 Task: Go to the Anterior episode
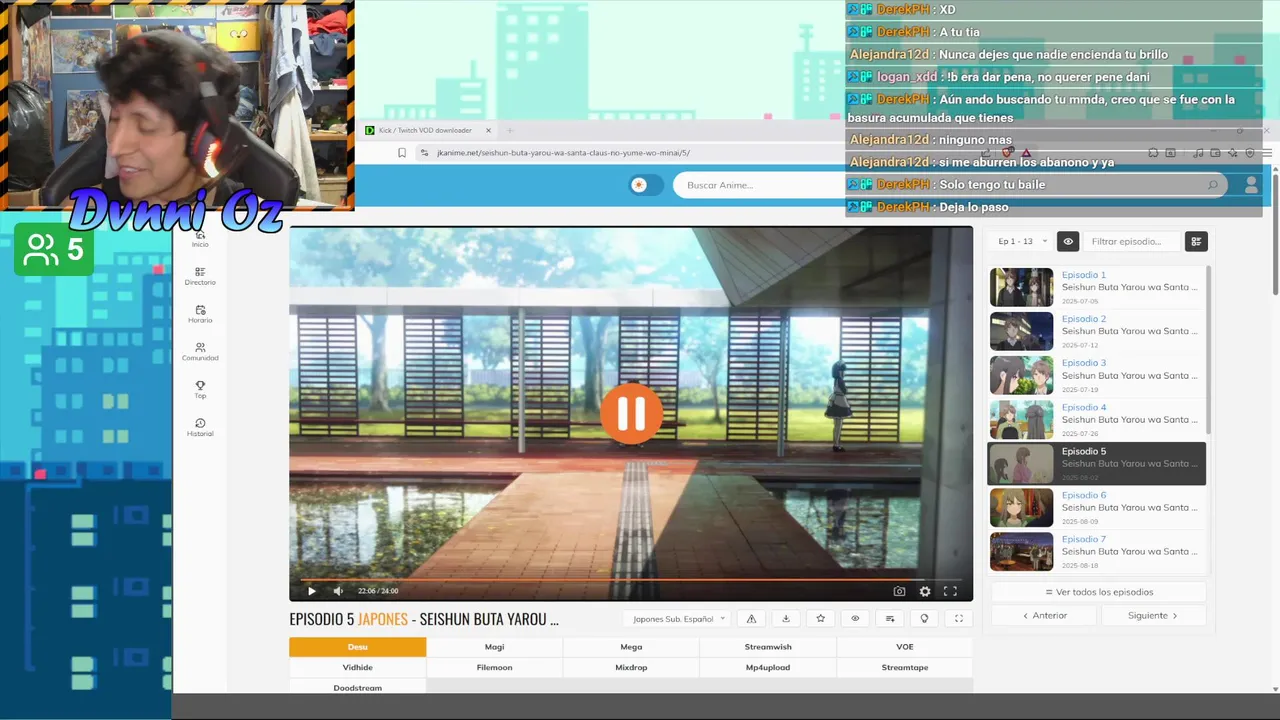(1044, 616)
